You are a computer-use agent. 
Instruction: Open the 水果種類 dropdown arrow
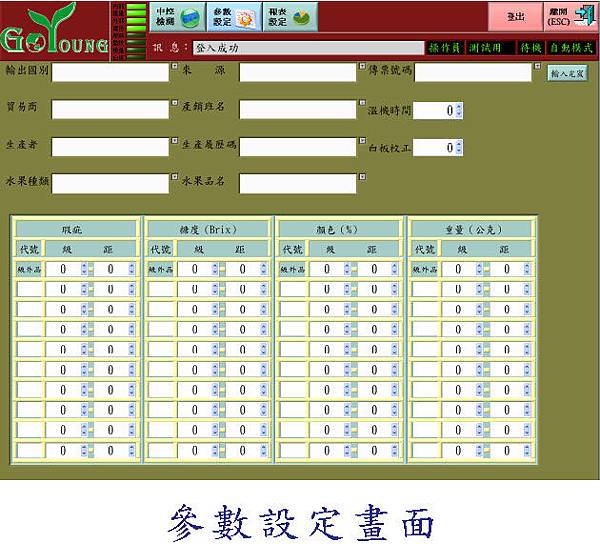174,177
